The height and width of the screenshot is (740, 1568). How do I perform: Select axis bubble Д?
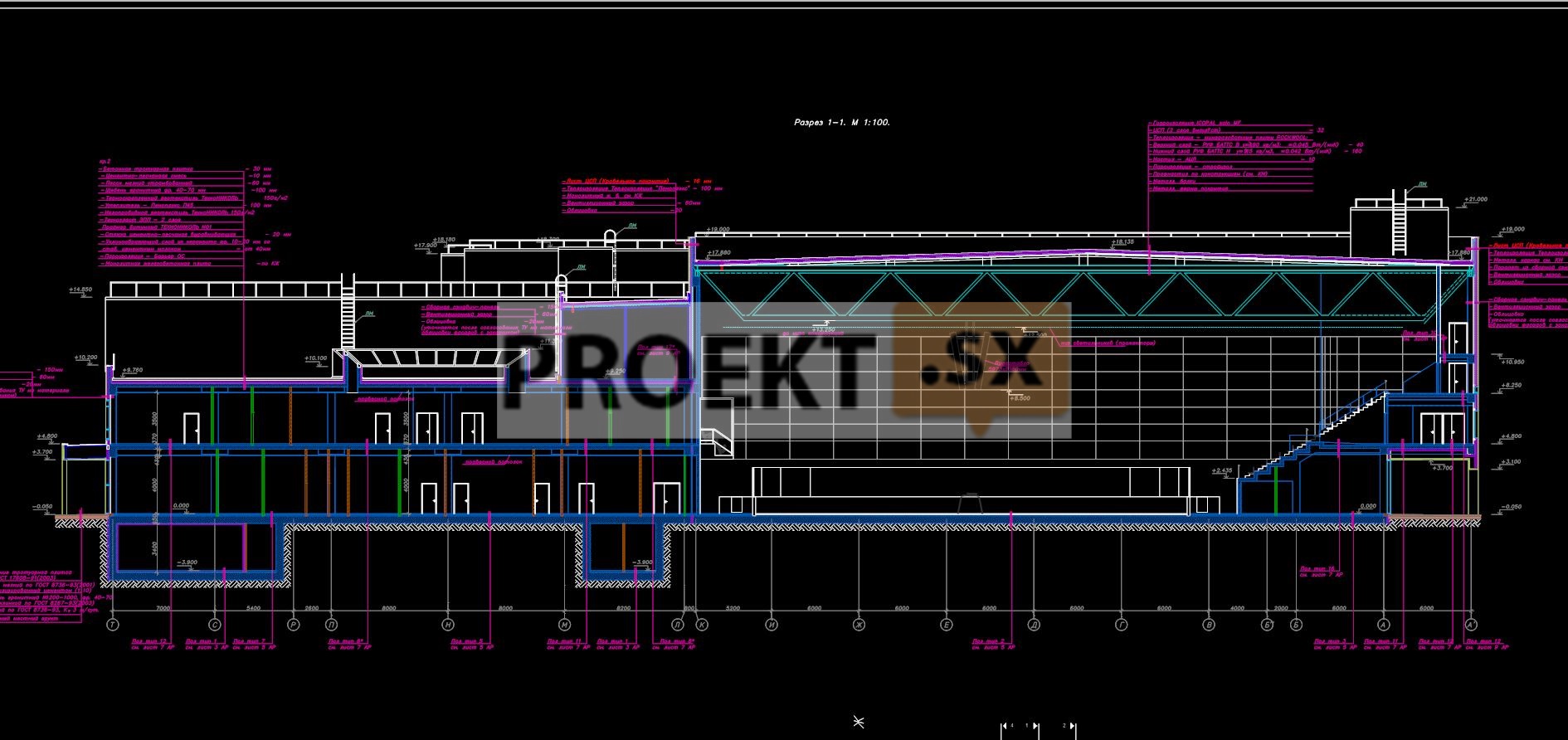point(1034,624)
